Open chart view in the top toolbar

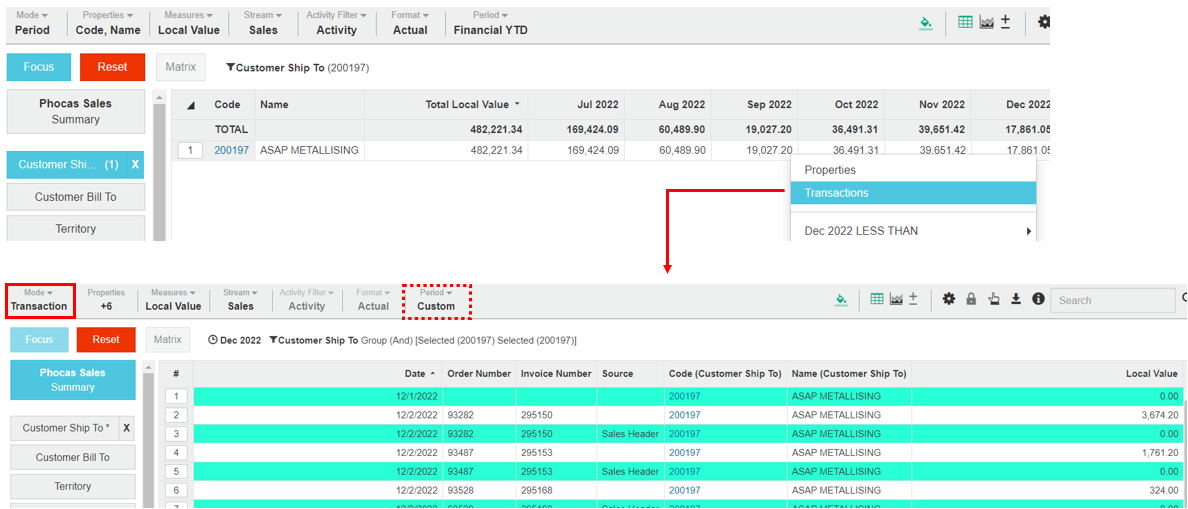coord(987,22)
